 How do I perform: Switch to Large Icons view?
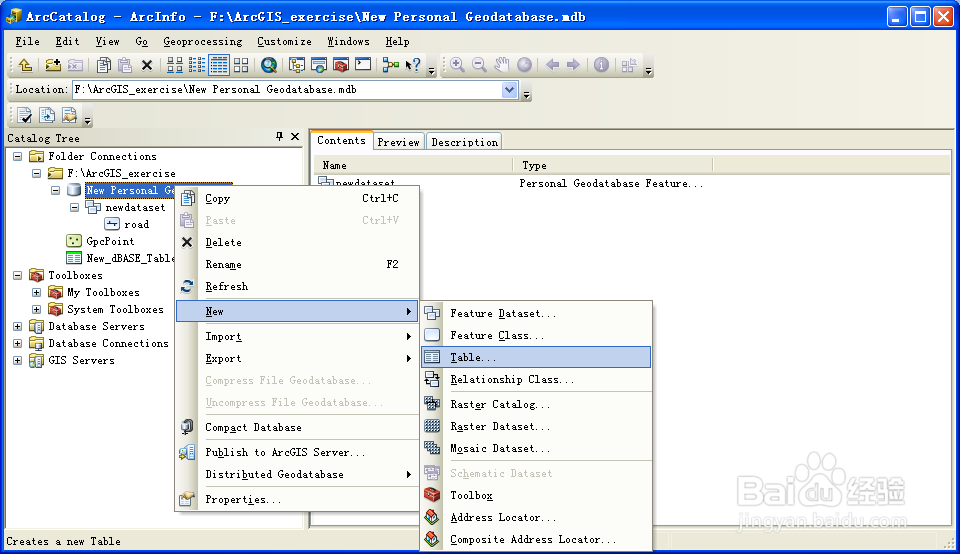click(175, 65)
